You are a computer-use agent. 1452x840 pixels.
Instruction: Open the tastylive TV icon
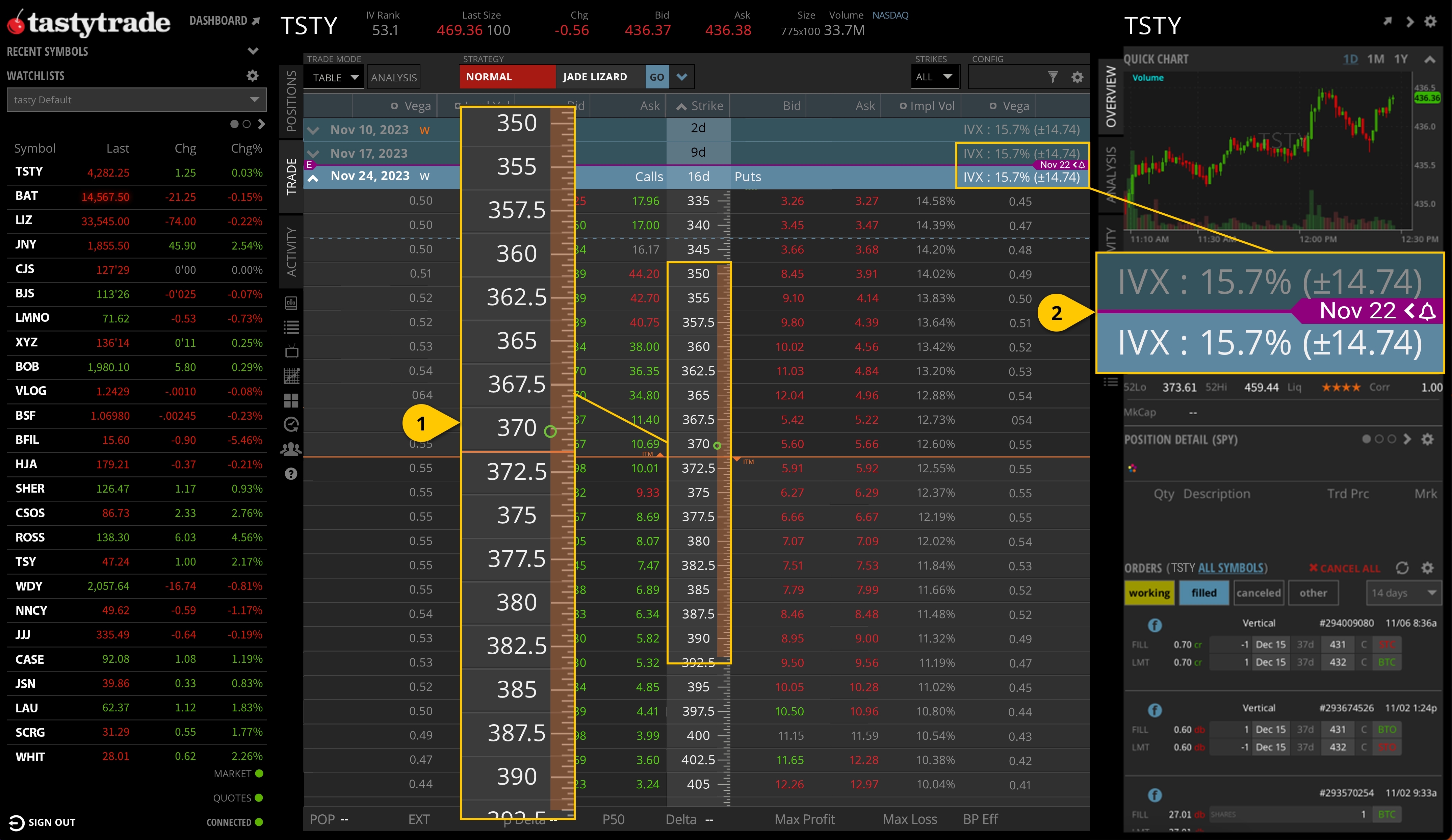pyautogui.click(x=291, y=351)
